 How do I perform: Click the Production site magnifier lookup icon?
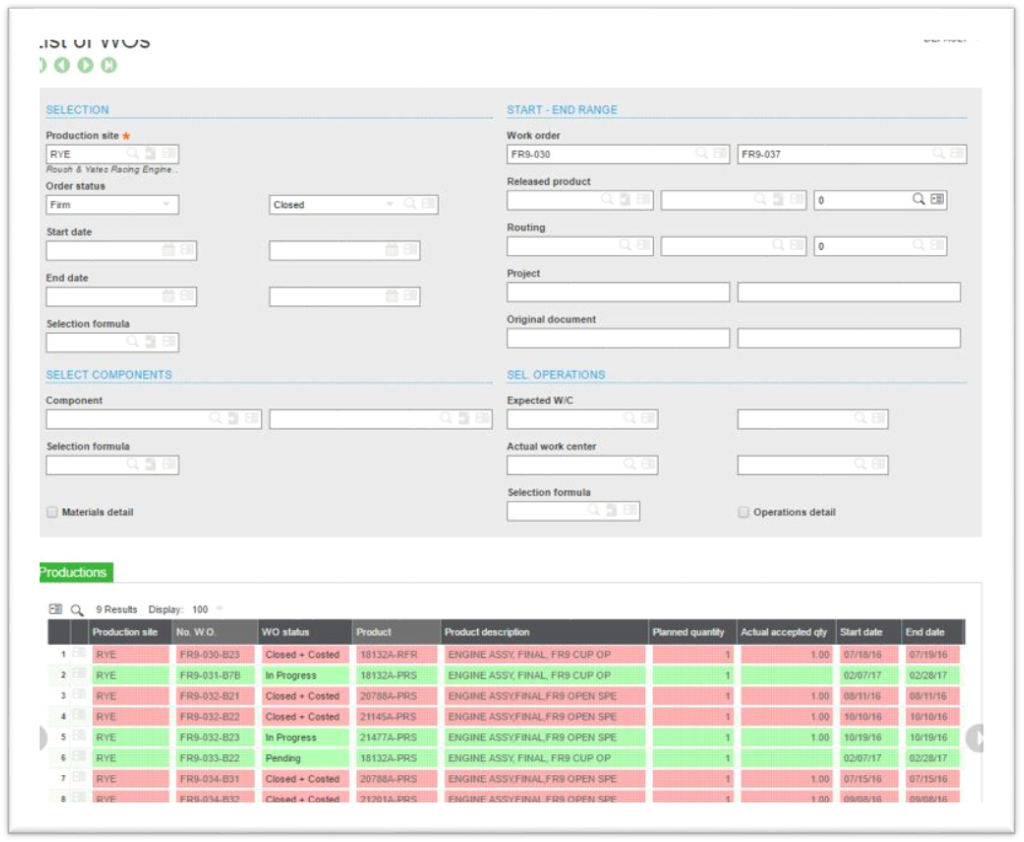(132, 154)
